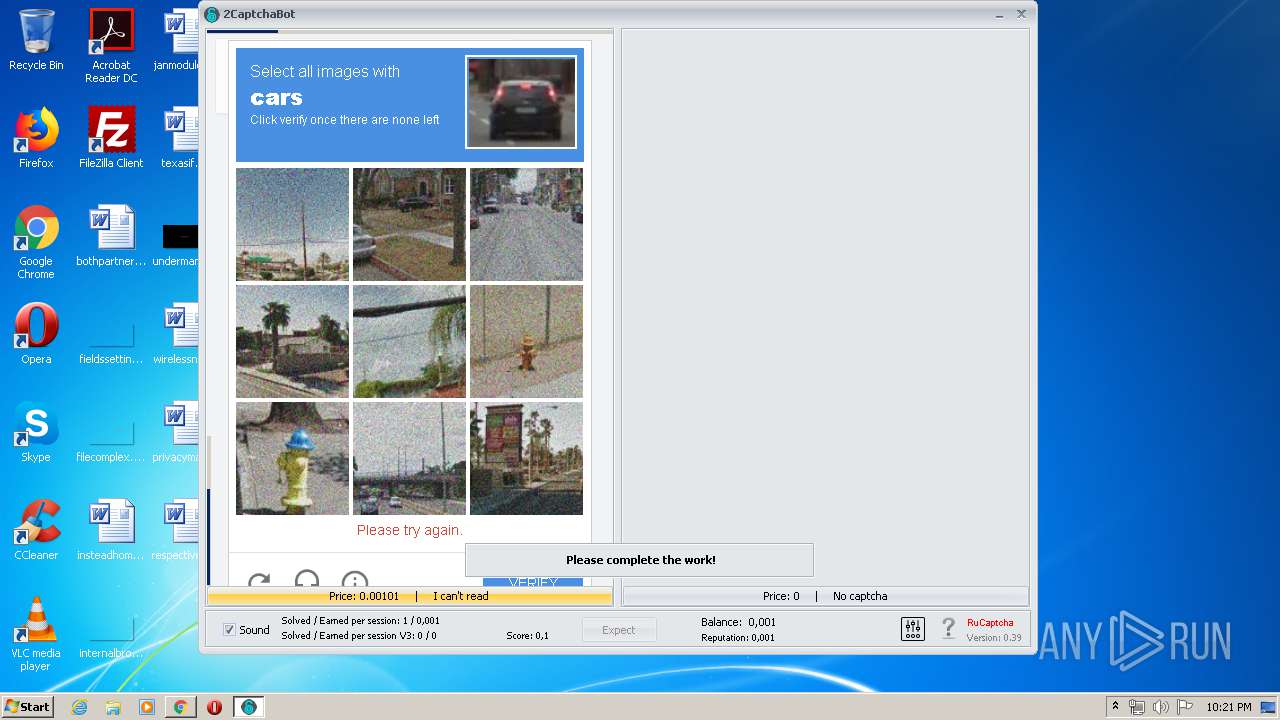Click the audio challenge headphone icon
The width and height of the screenshot is (1280, 720).
pyautogui.click(x=307, y=578)
